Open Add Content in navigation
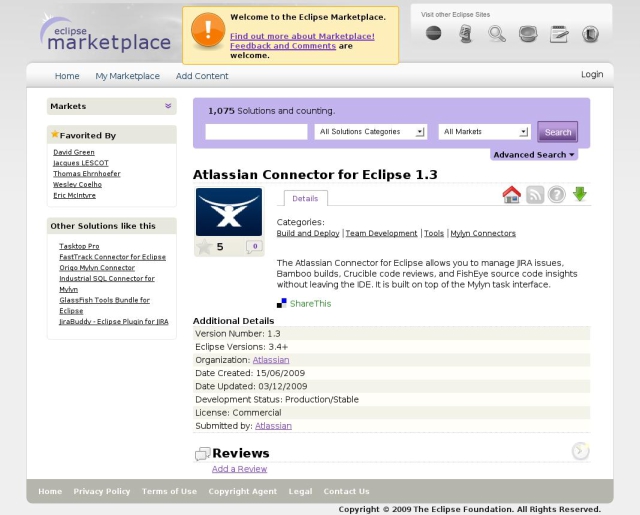This screenshot has height=515, width=640. pyautogui.click(x=202, y=76)
